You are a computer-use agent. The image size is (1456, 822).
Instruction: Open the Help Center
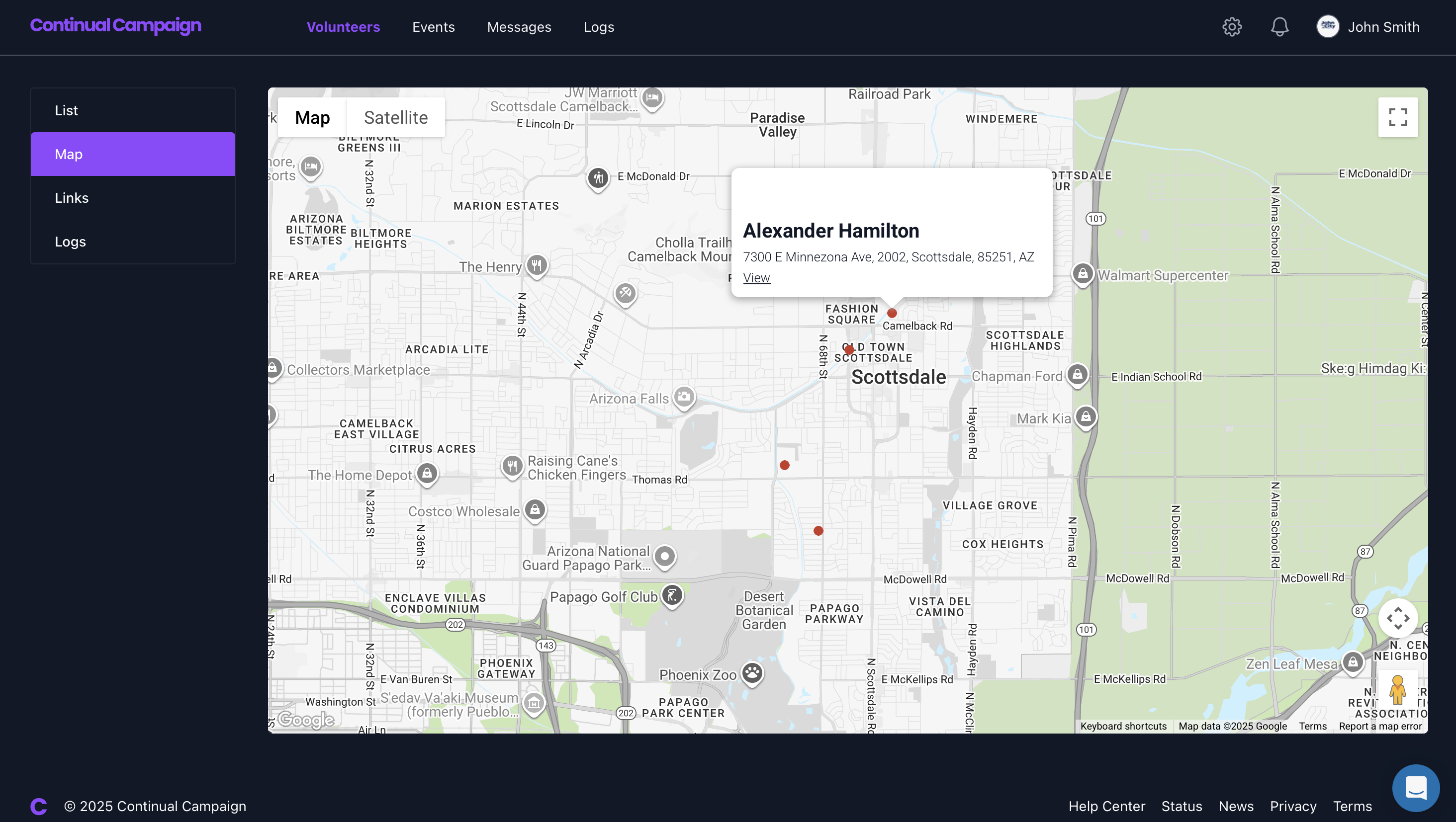click(1107, 806)
